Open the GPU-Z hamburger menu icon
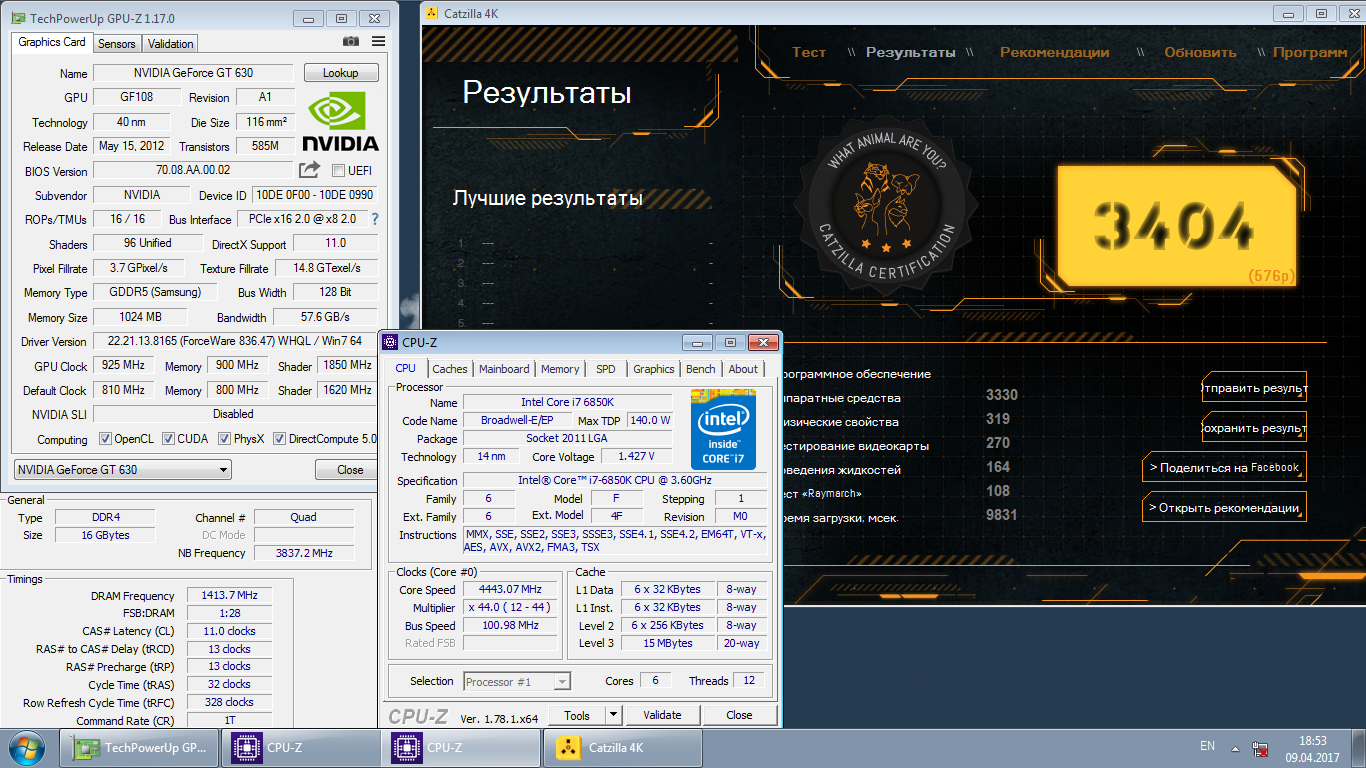The height and width of the screenshot is (768, 1366). click(x=378, y=41)
